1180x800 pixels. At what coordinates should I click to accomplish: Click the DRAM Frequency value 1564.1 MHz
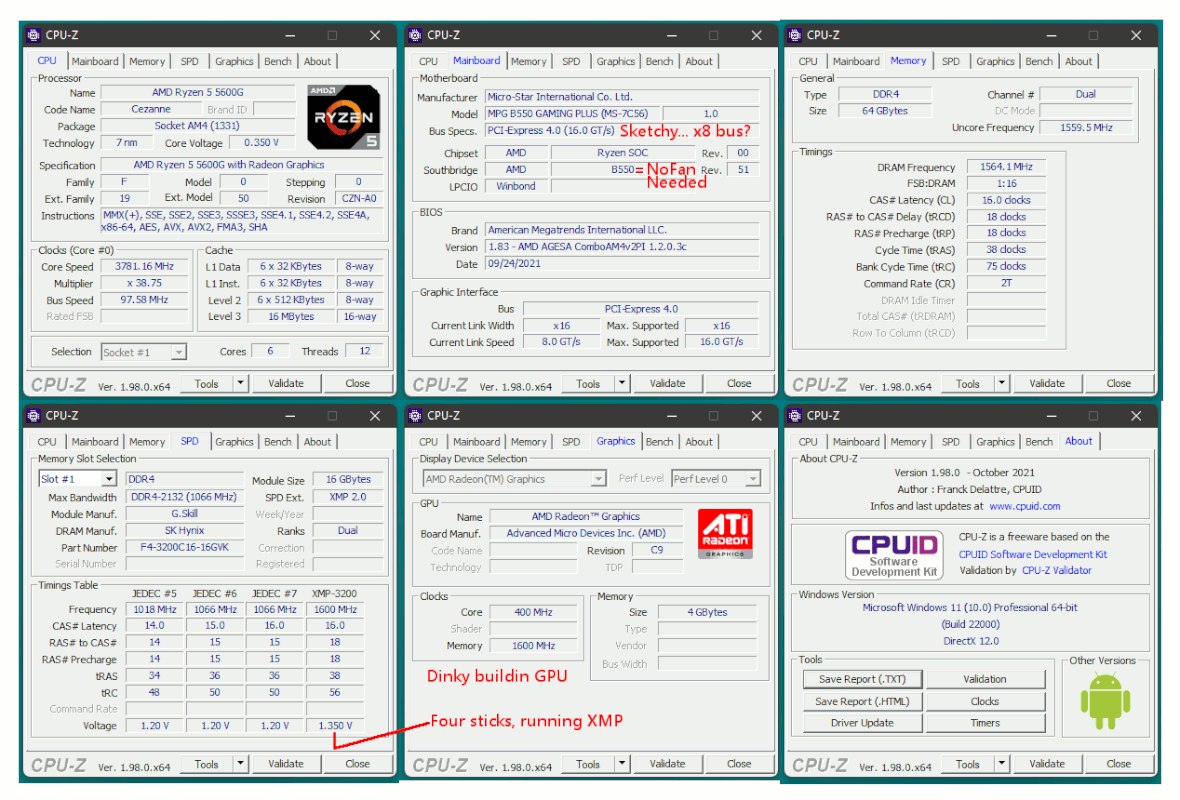point(1006,167)
